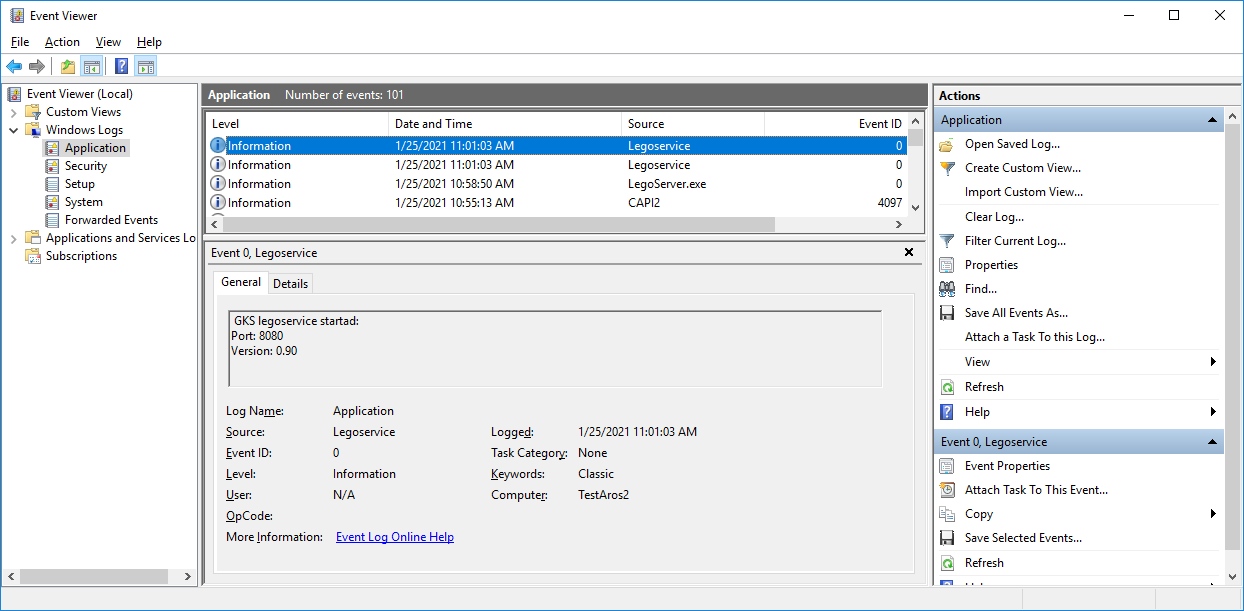Toggle the Show/Hide Action Pane toolbar icon
This screenshot has height=611, width=1244.
coord(146,67)
